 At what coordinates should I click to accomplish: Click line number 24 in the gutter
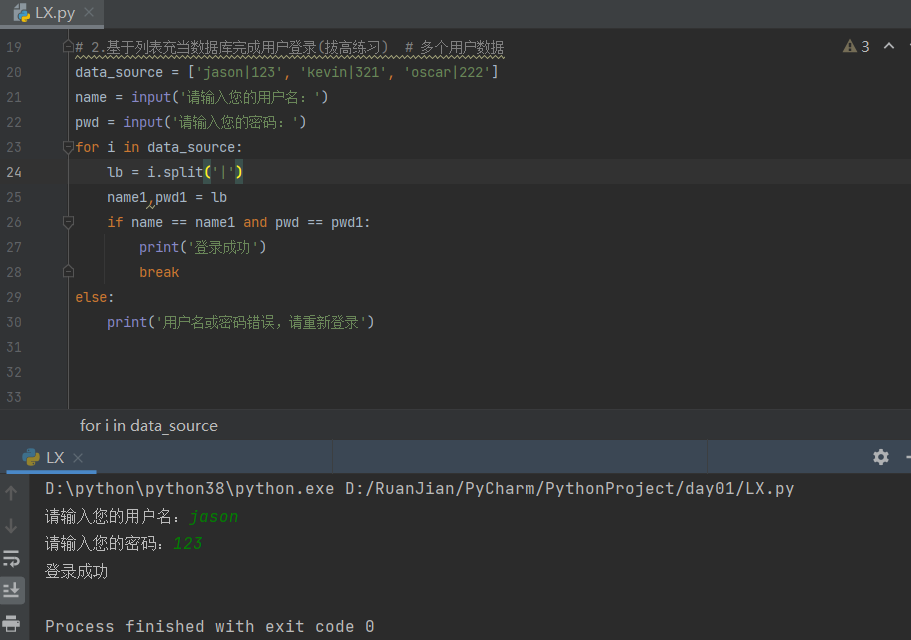tap(14, 172)
